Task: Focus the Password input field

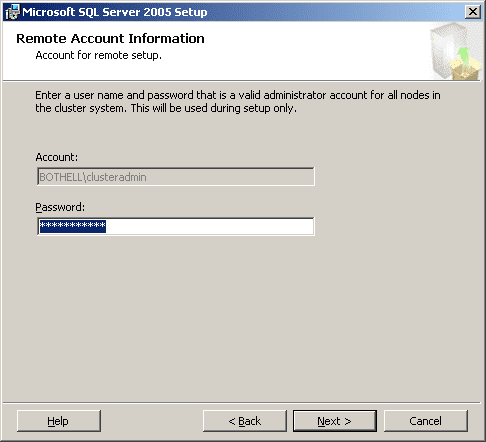Action: click(176, 226)
